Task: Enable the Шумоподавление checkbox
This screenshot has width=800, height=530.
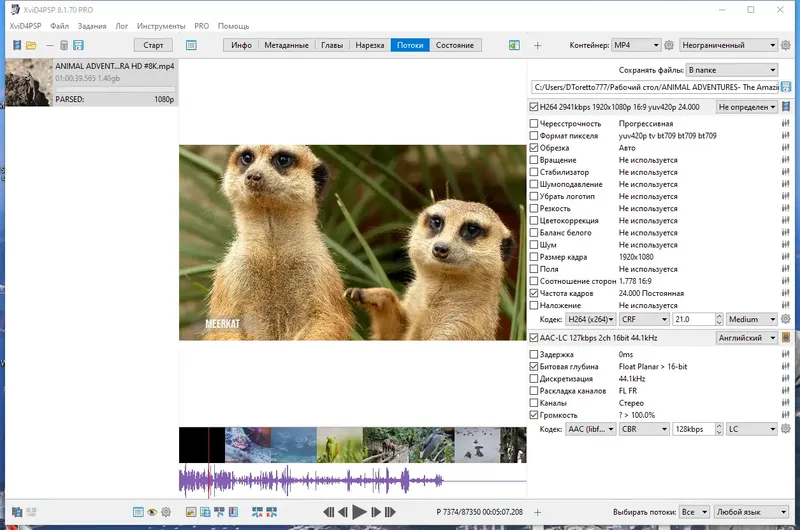Action: pyautogui.click(x=534, y=184)
